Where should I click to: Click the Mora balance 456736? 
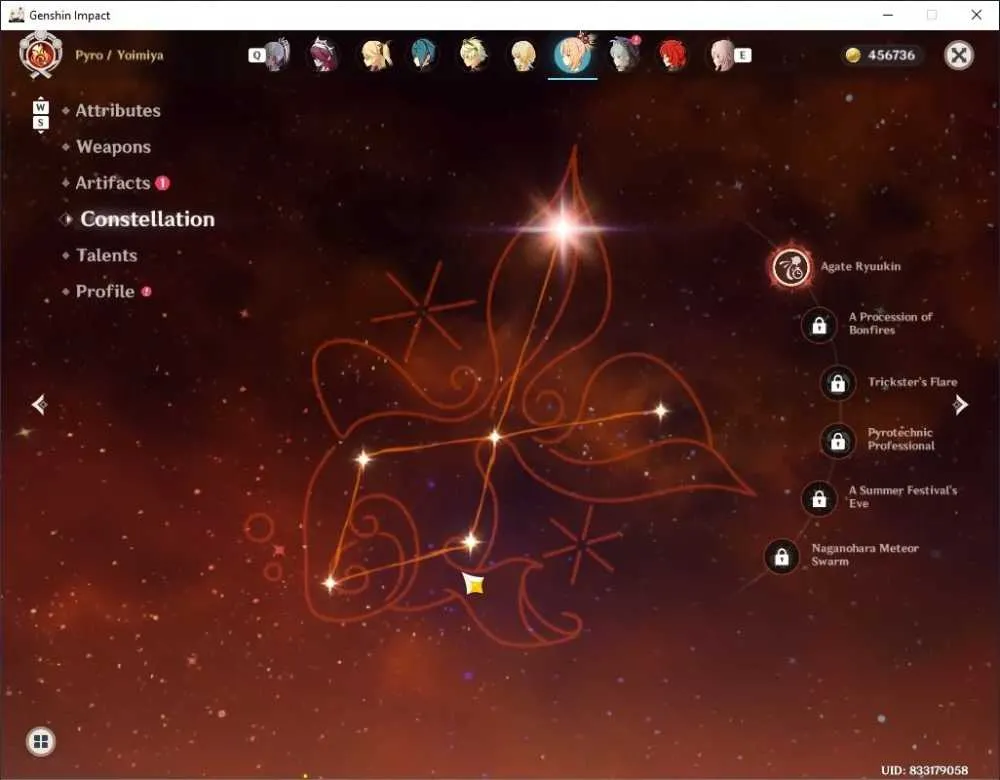coord(881,55)
